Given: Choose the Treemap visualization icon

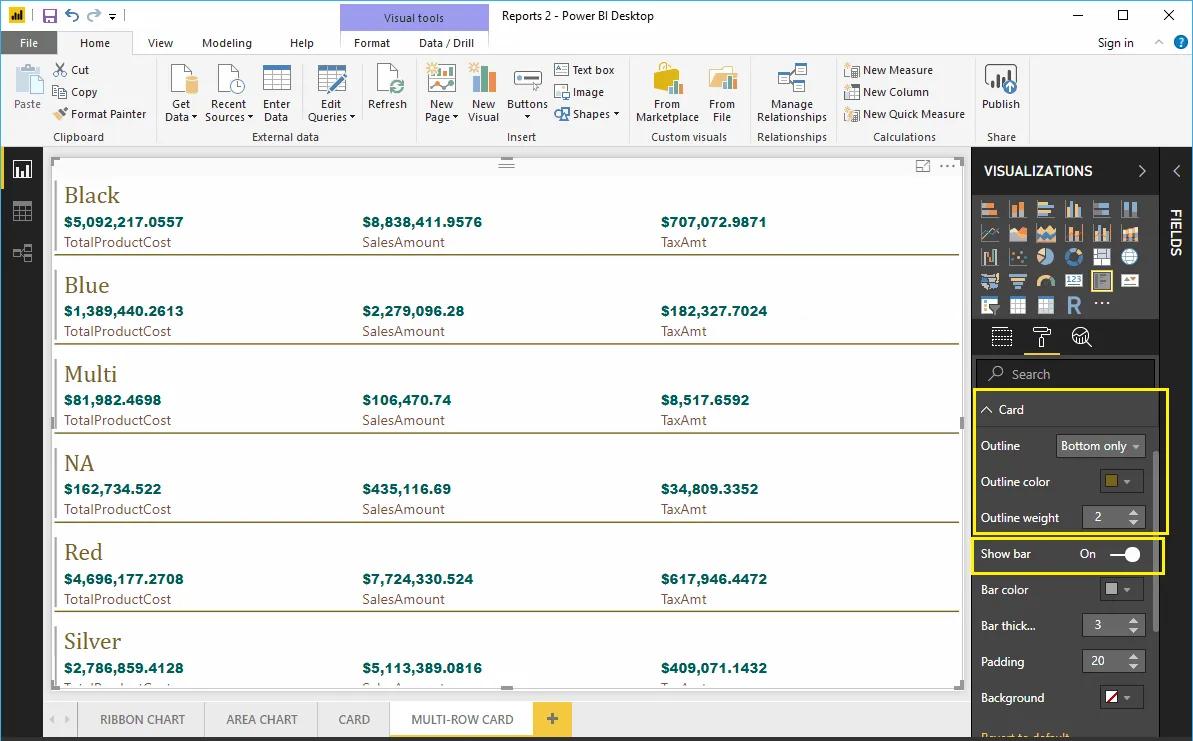Looking at the screenshot, I should (1101, 257).
